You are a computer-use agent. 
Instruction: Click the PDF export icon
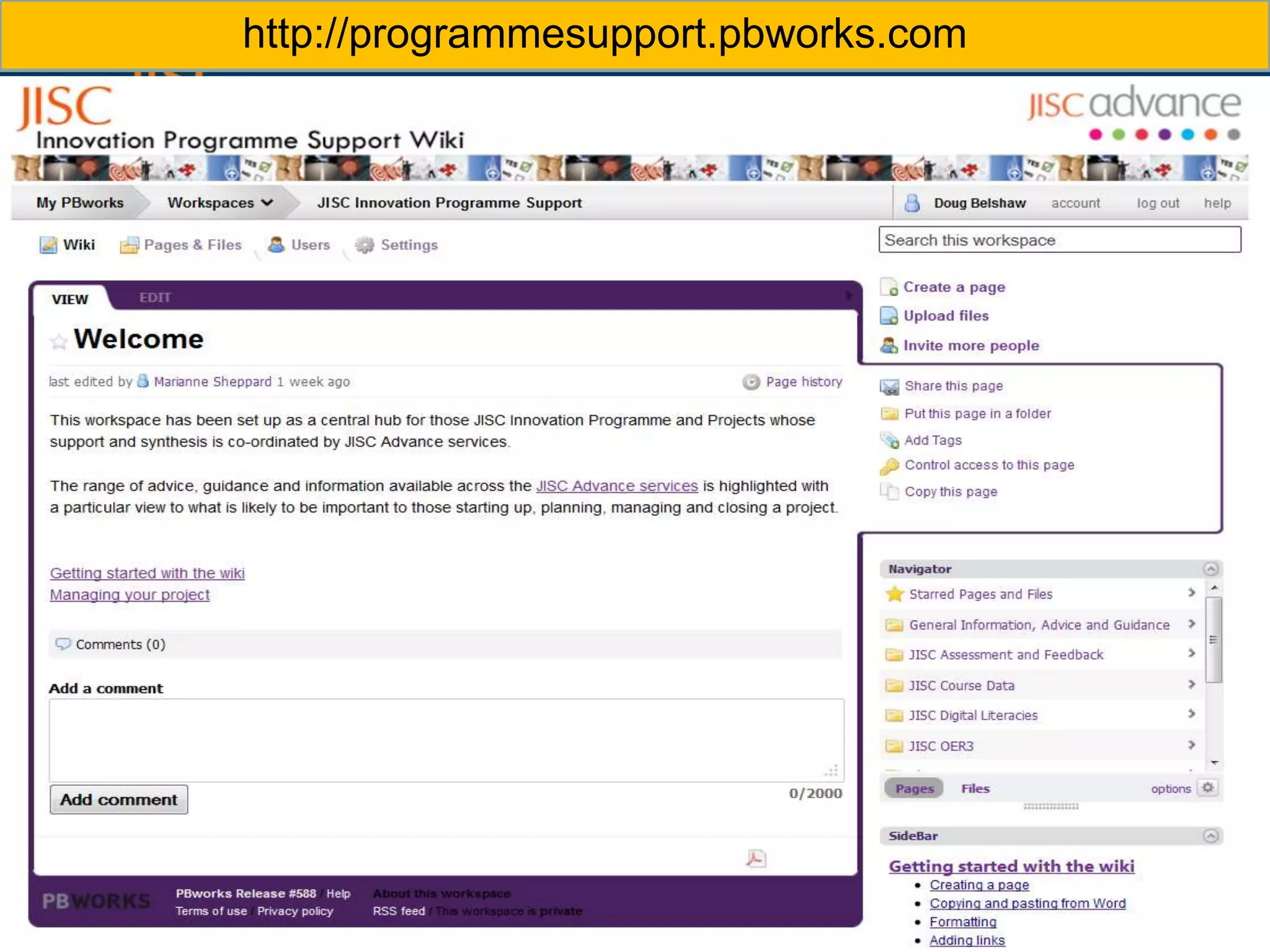(x=755, y=858)
